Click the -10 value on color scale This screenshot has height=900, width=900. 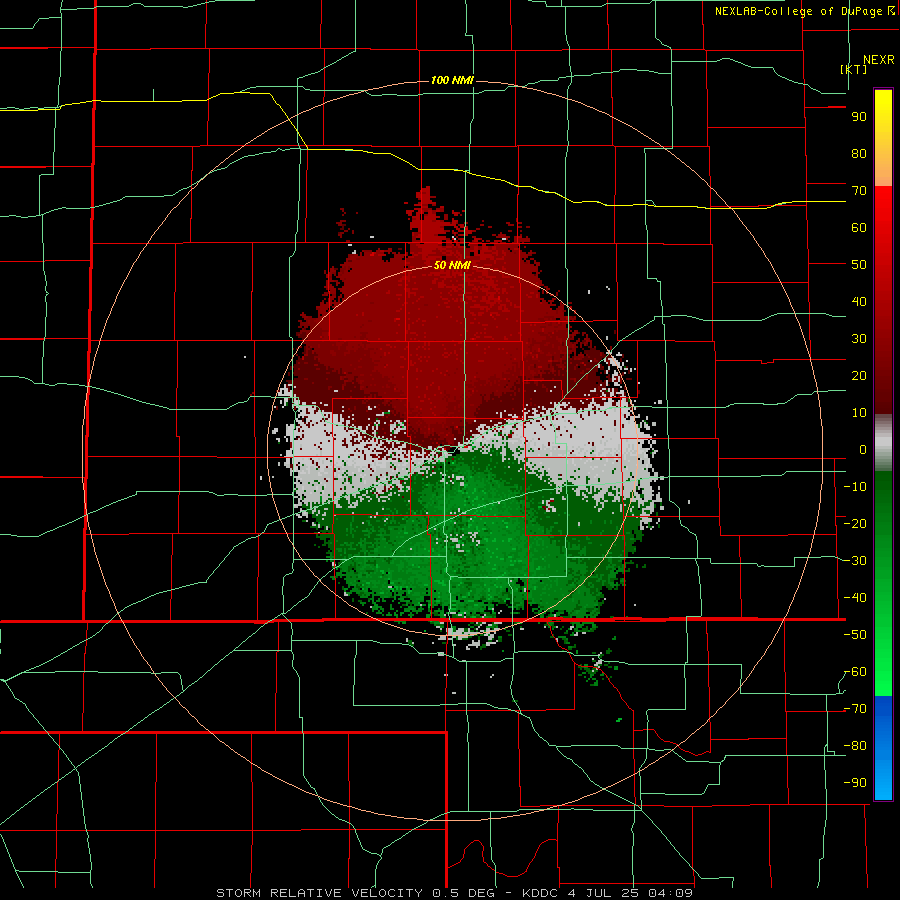click(855, 487)
